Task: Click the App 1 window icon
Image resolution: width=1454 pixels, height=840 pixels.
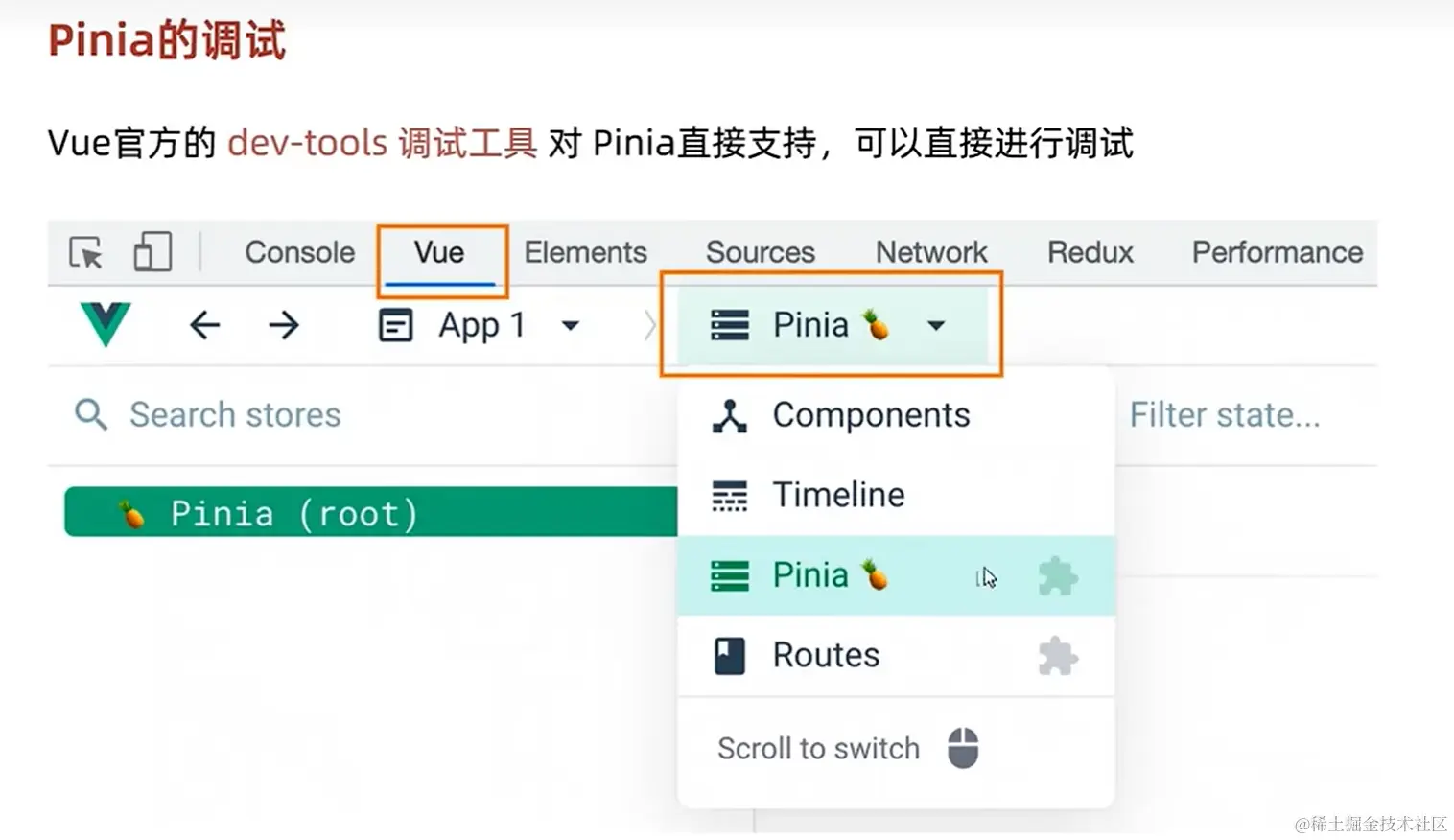Action: pyautogui.click(x=395, y=325)
